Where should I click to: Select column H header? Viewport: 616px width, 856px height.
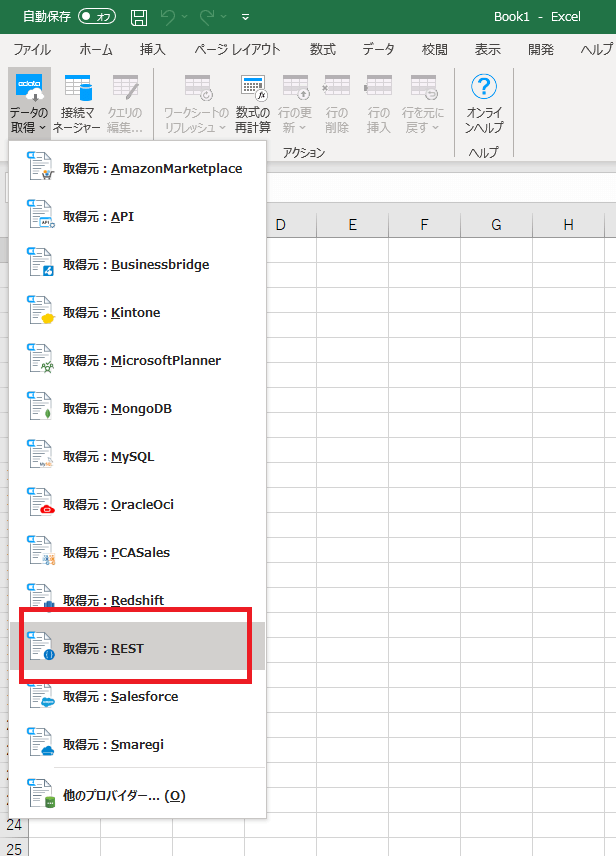click(568, 225)
